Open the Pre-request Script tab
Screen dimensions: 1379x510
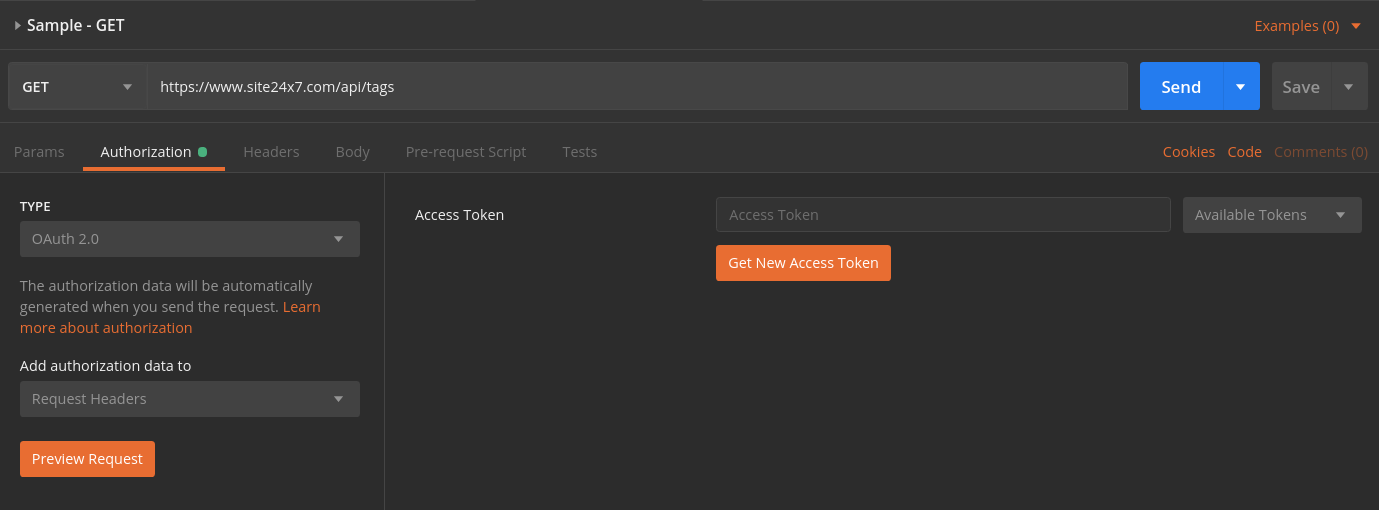click(465, 152)
